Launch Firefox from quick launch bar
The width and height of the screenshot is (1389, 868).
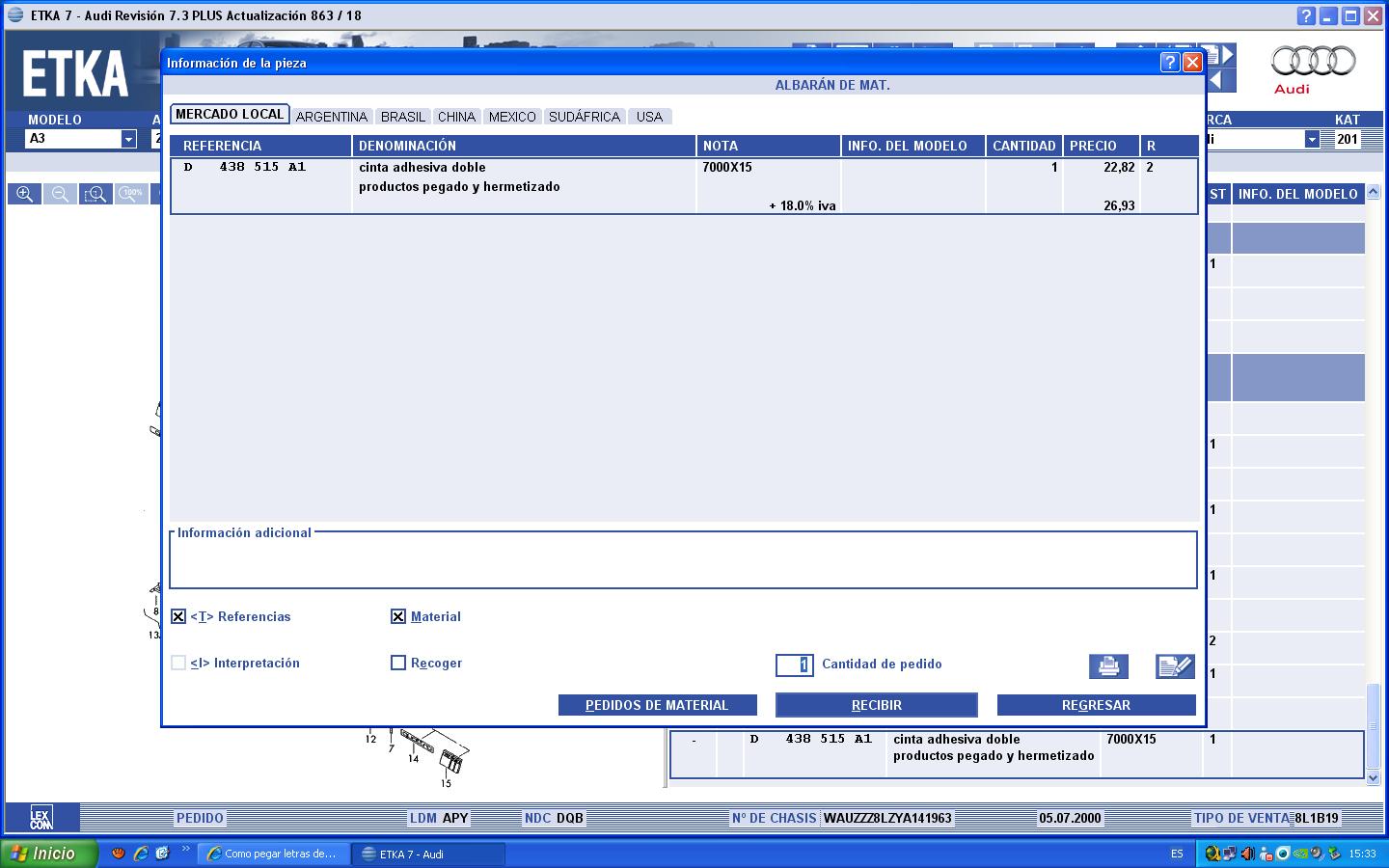[x=119, y=854]
